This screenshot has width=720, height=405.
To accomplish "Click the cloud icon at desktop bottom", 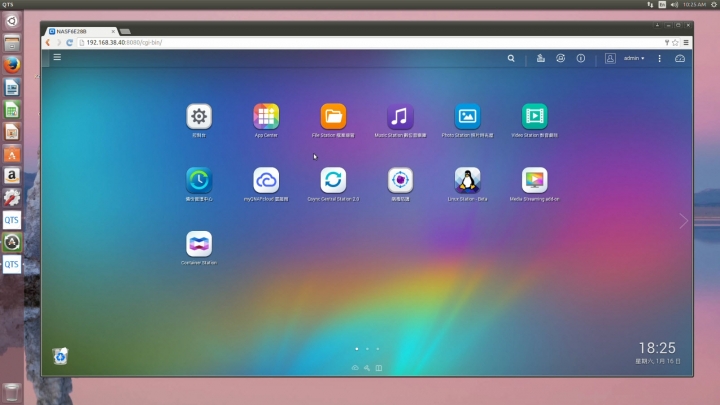I will [355, 368].
